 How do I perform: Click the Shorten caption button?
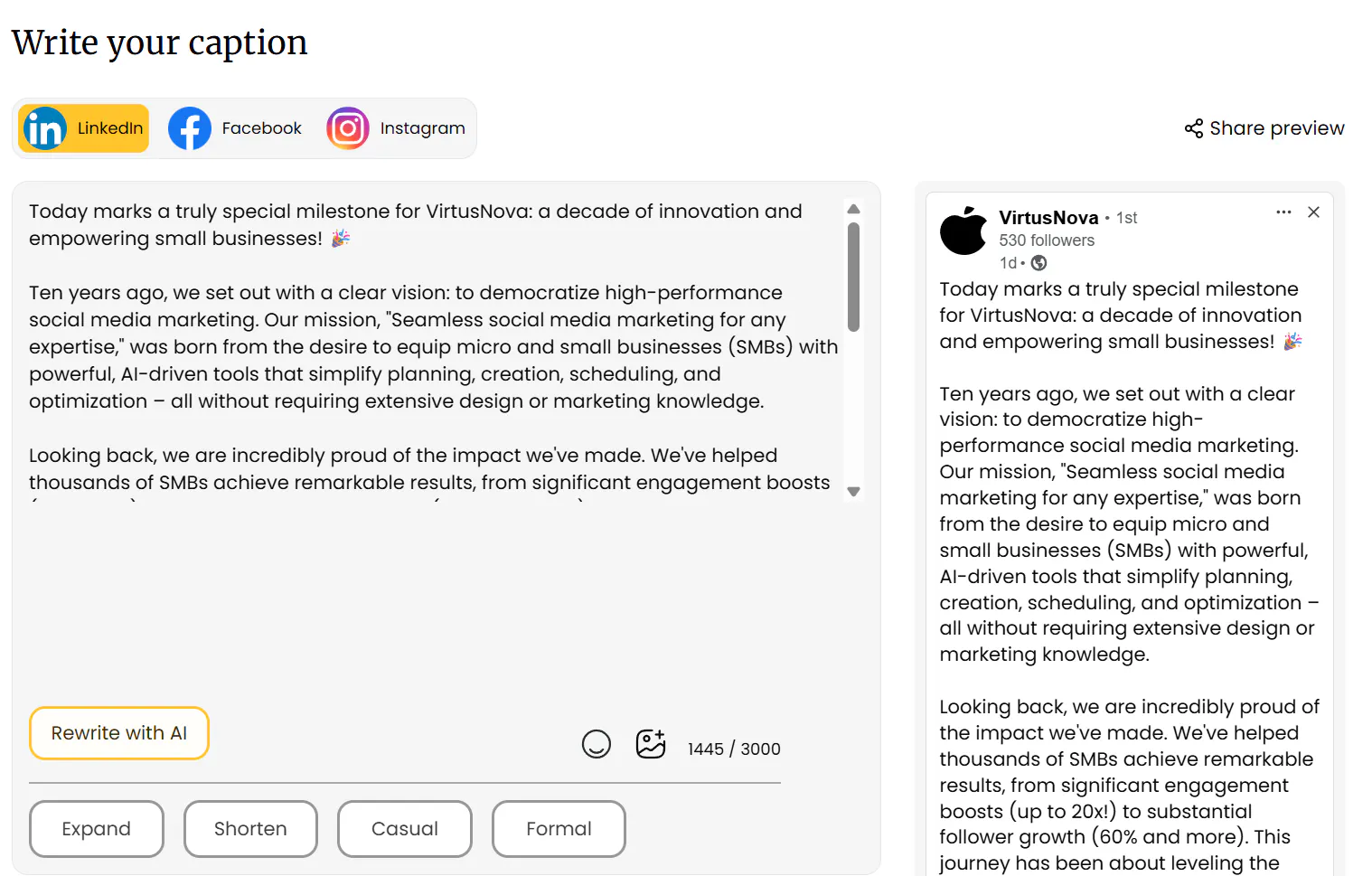[250, 829]
